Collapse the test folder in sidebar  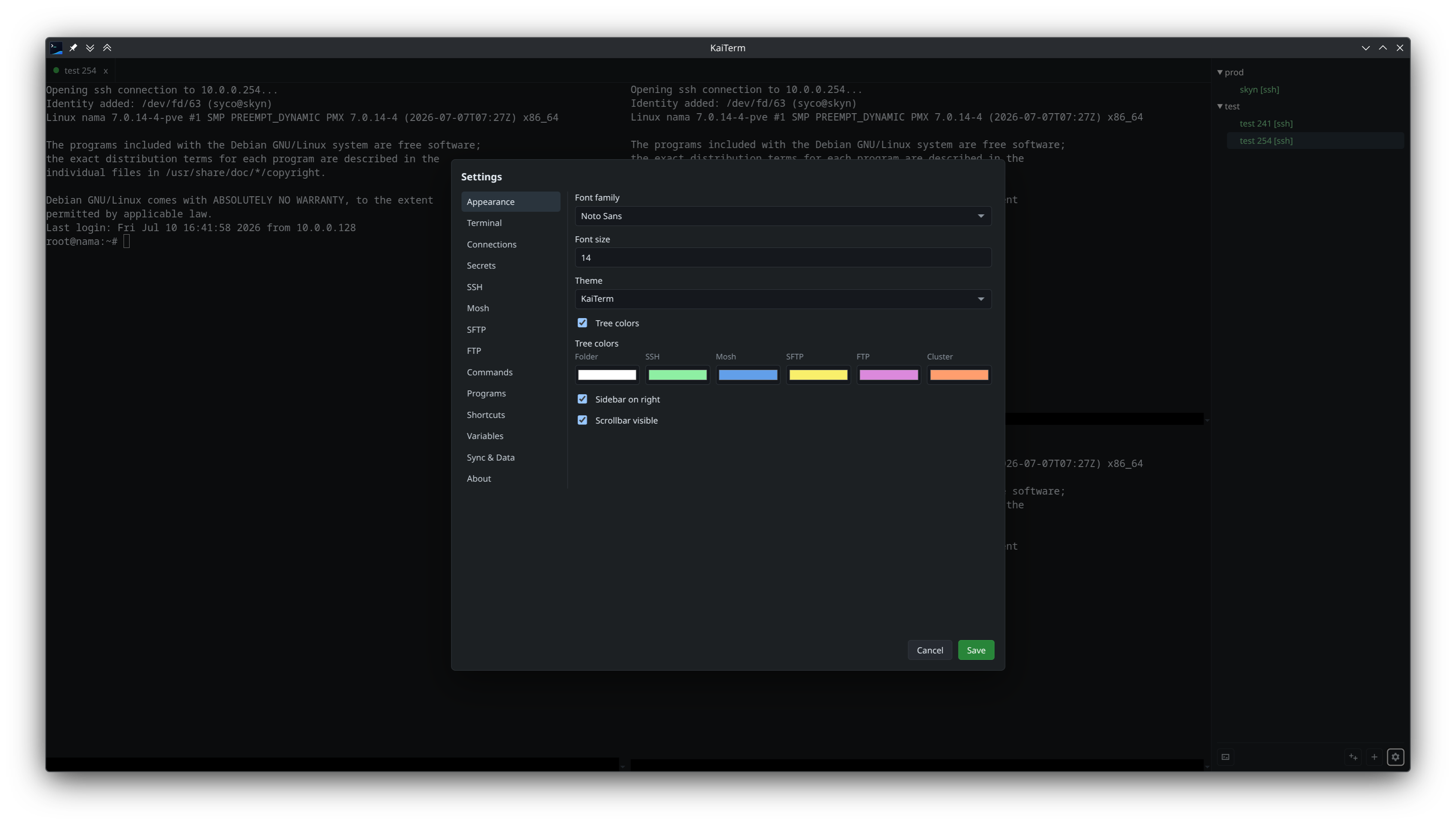pyautogui.click(x=1220, y=106)
